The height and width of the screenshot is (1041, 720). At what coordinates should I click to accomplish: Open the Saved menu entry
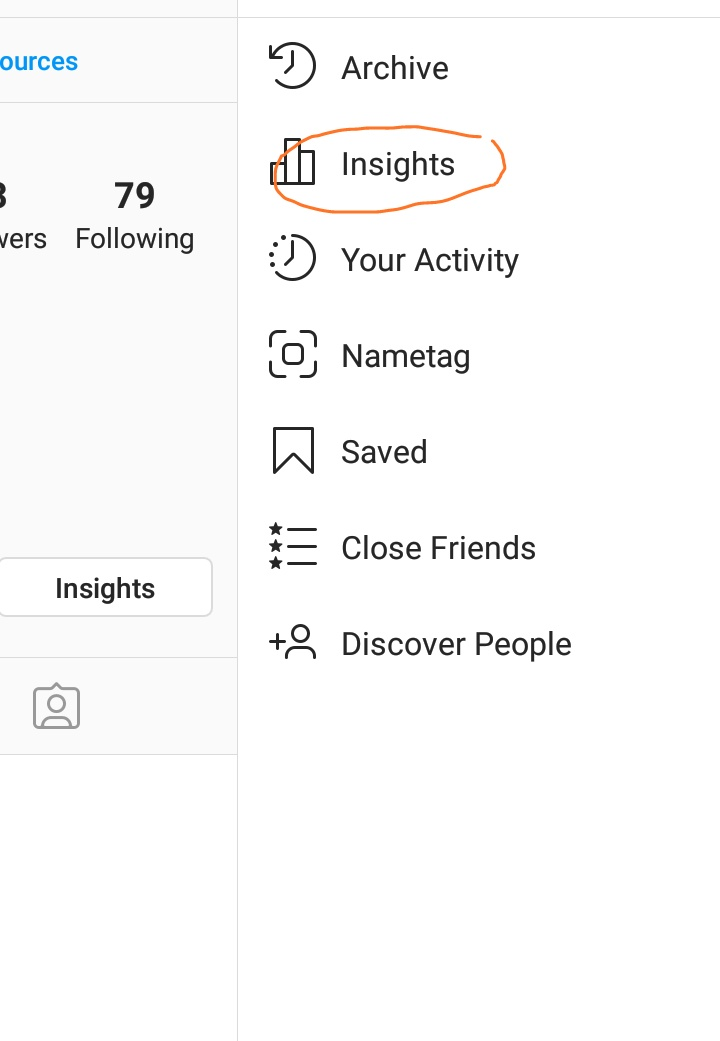tap(384, 452)
